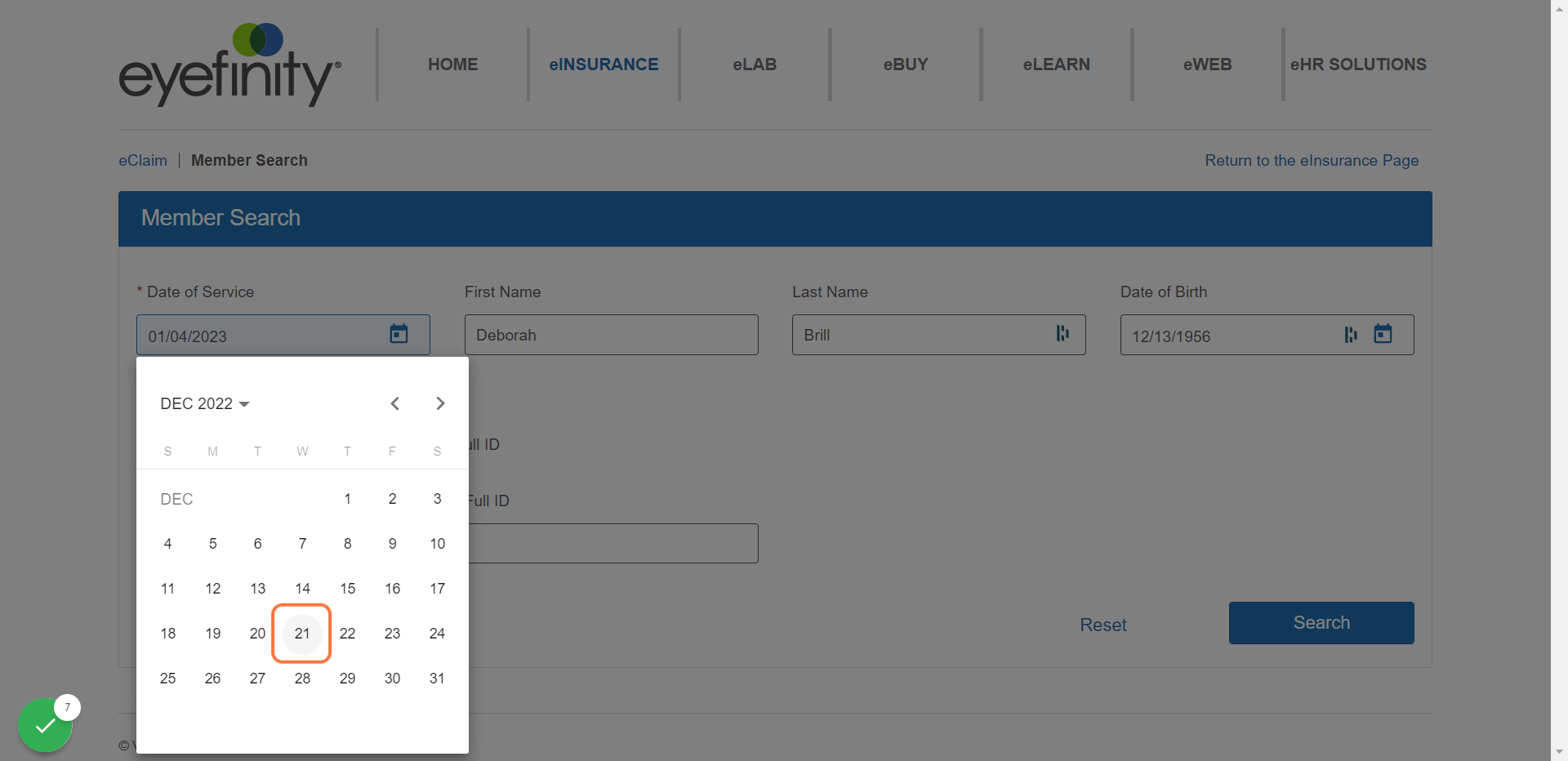Click the page vertical scrollbar down arrow
The width and height of the screenshot is (1568, 761).
pos(1559,752)
